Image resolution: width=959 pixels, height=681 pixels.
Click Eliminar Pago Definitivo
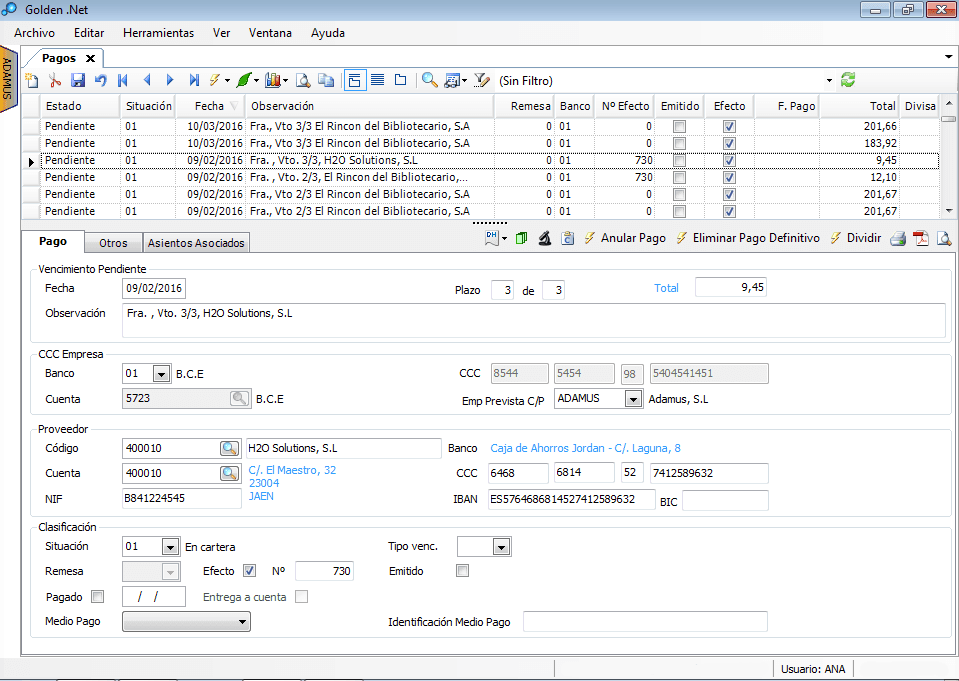pyautogui.click(x=755, y=238)
